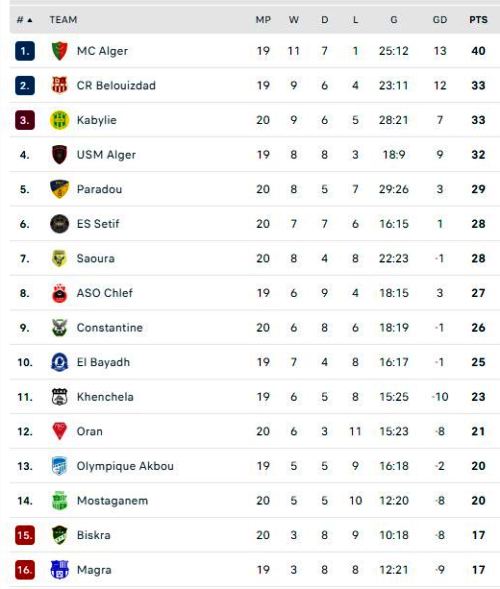Click the Oran red crest
Viewport: 500px width, 589px height.
click(59, 431)
